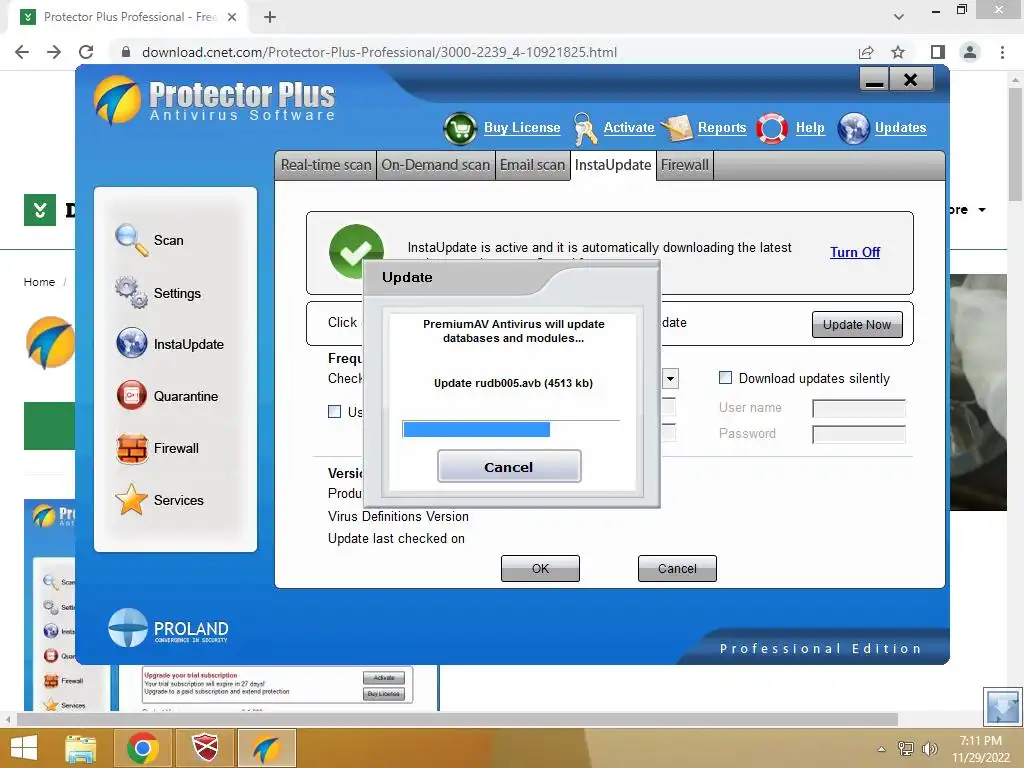1024x768 pixels.
Task: Click the Turn Off link
Action: 855,252
